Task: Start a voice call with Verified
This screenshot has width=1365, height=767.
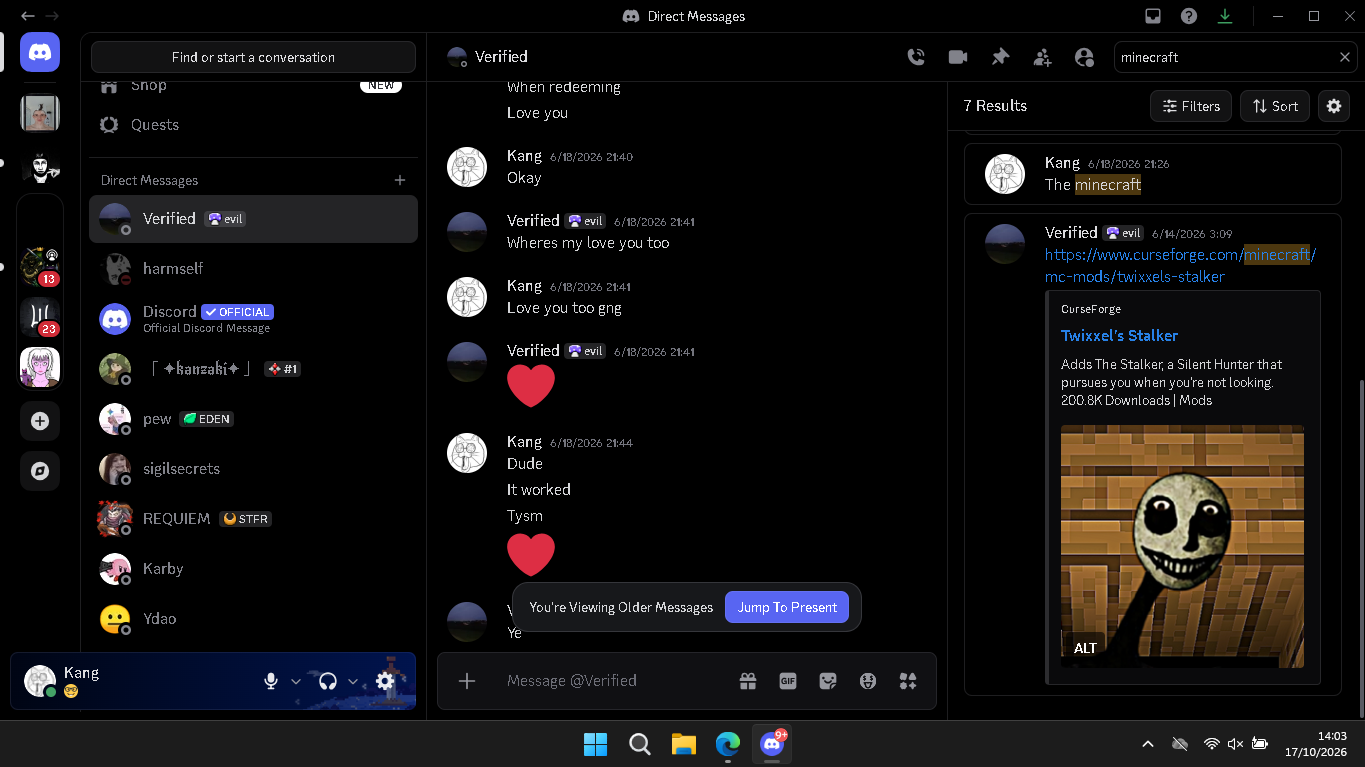Action: pos(916,57)
